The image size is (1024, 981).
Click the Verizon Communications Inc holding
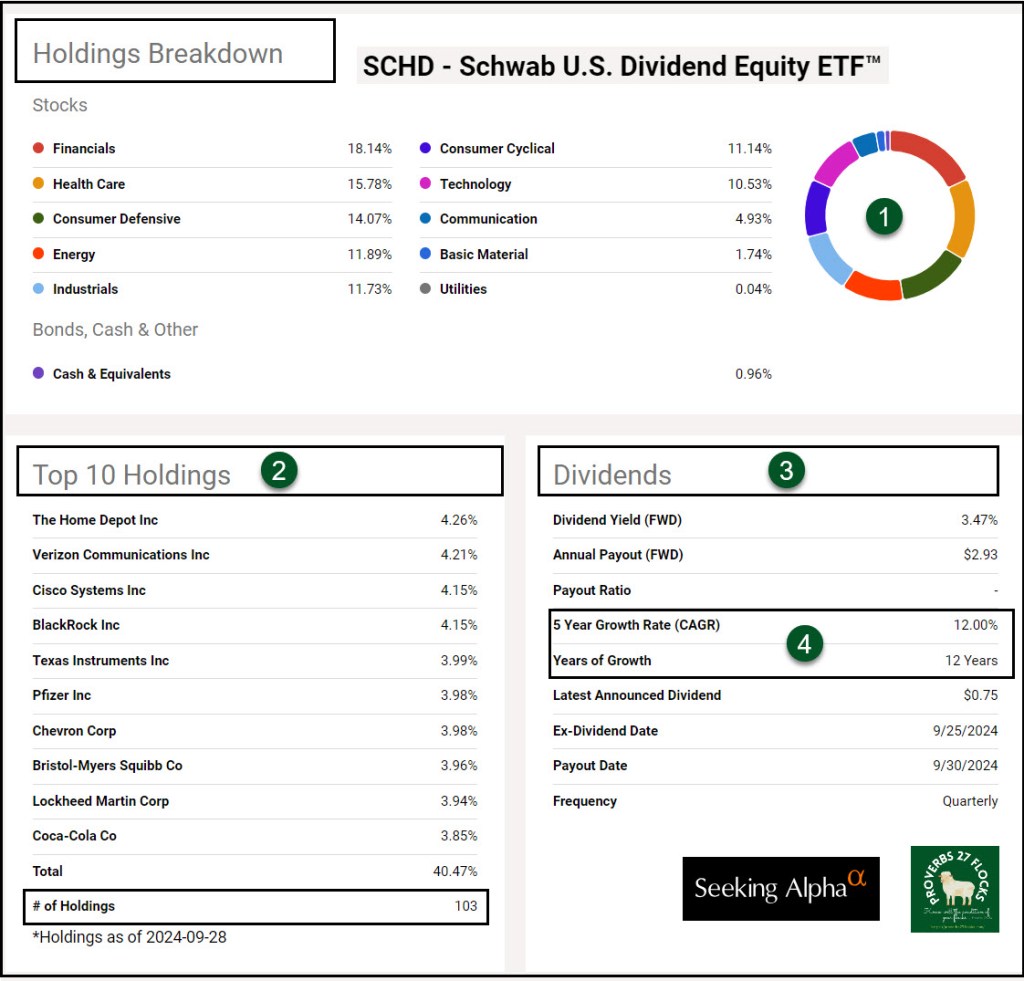pyautogui.click(x=121, y=555)
